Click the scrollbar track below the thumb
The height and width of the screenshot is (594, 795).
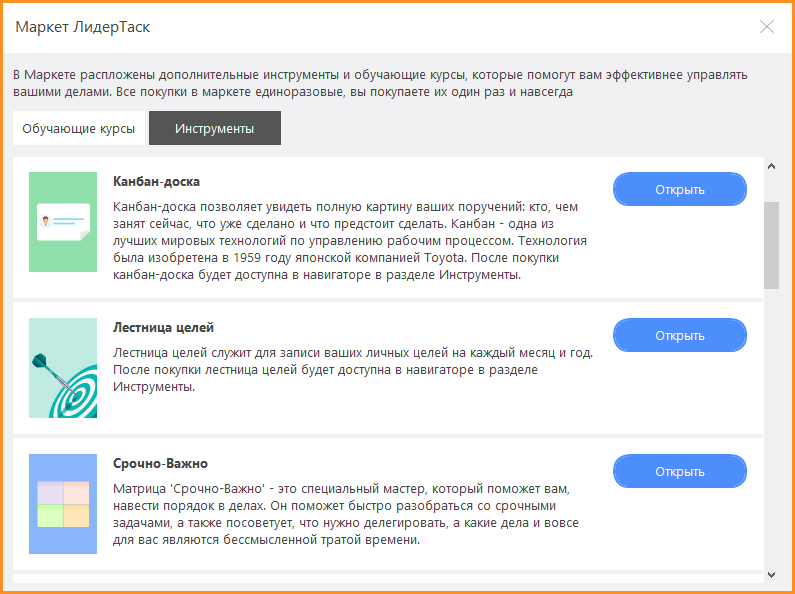pos(772,427)
